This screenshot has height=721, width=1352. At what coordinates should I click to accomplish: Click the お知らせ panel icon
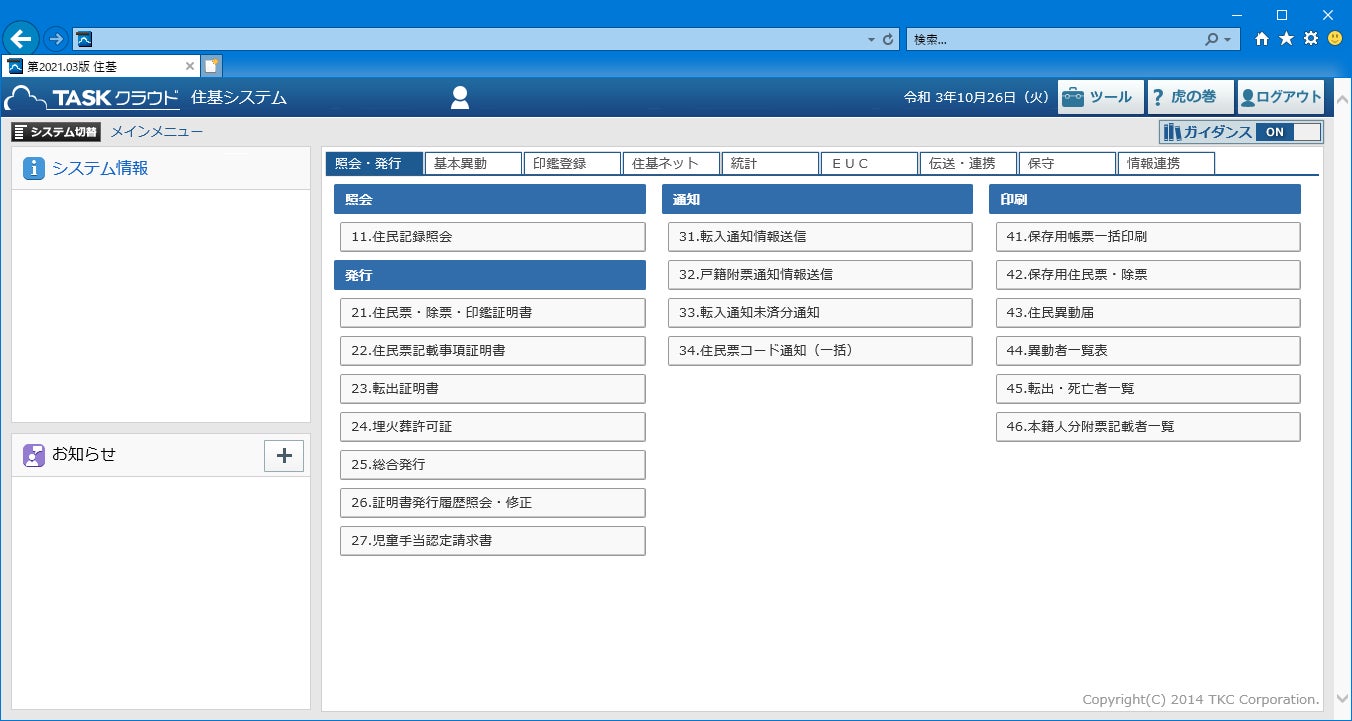tap(35, 455)
